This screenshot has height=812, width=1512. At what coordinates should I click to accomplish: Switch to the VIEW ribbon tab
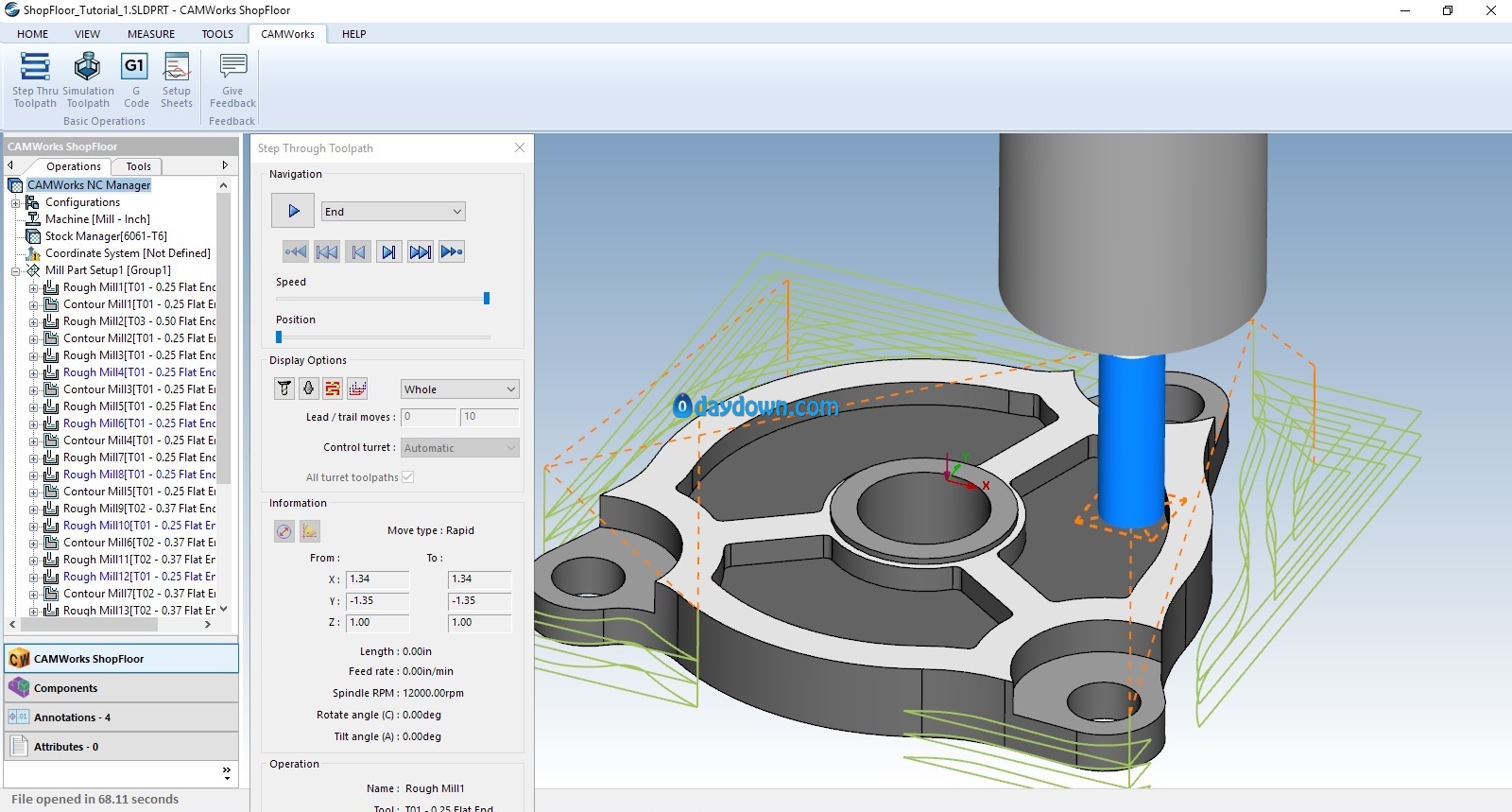(87, 34)
